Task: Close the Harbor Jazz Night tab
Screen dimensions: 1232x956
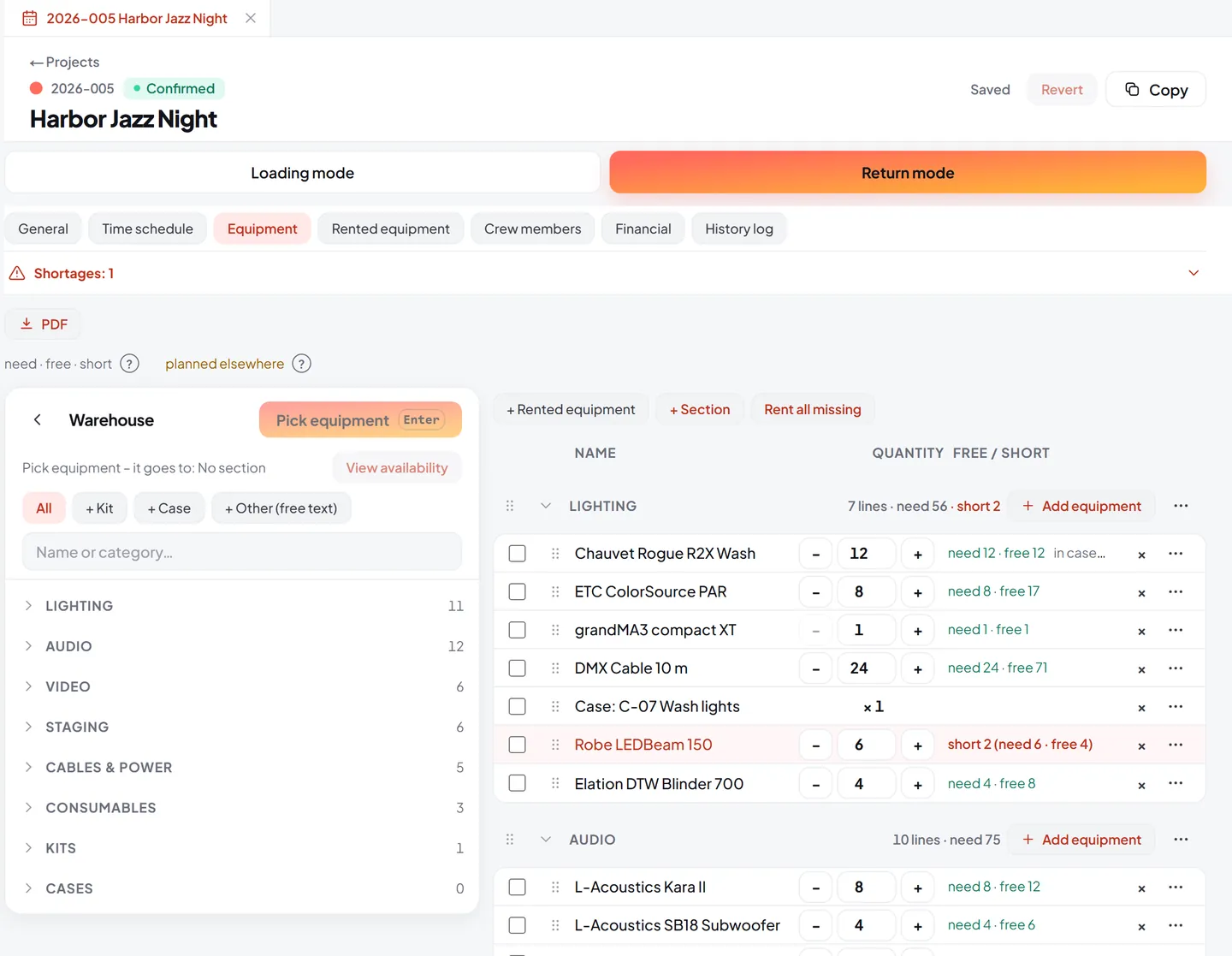Action: (x=251, y=18)
